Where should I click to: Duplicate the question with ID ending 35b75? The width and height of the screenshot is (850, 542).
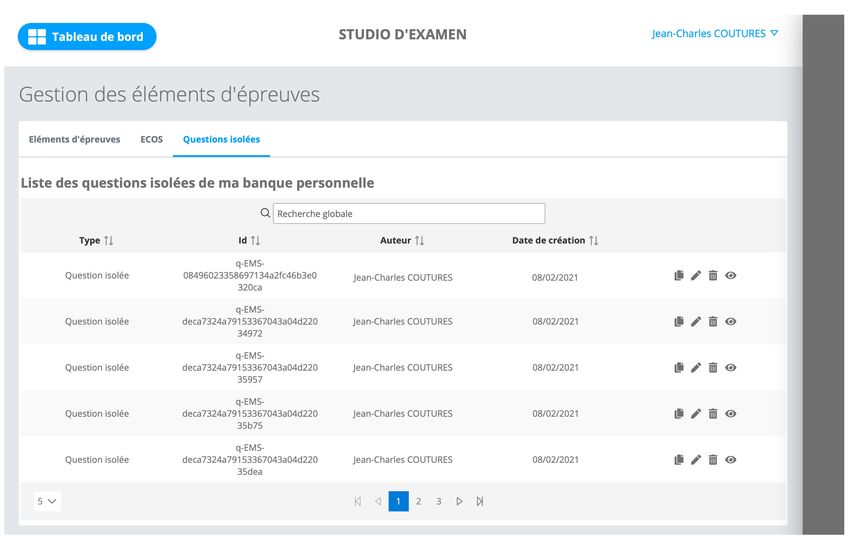coord(679,414)
